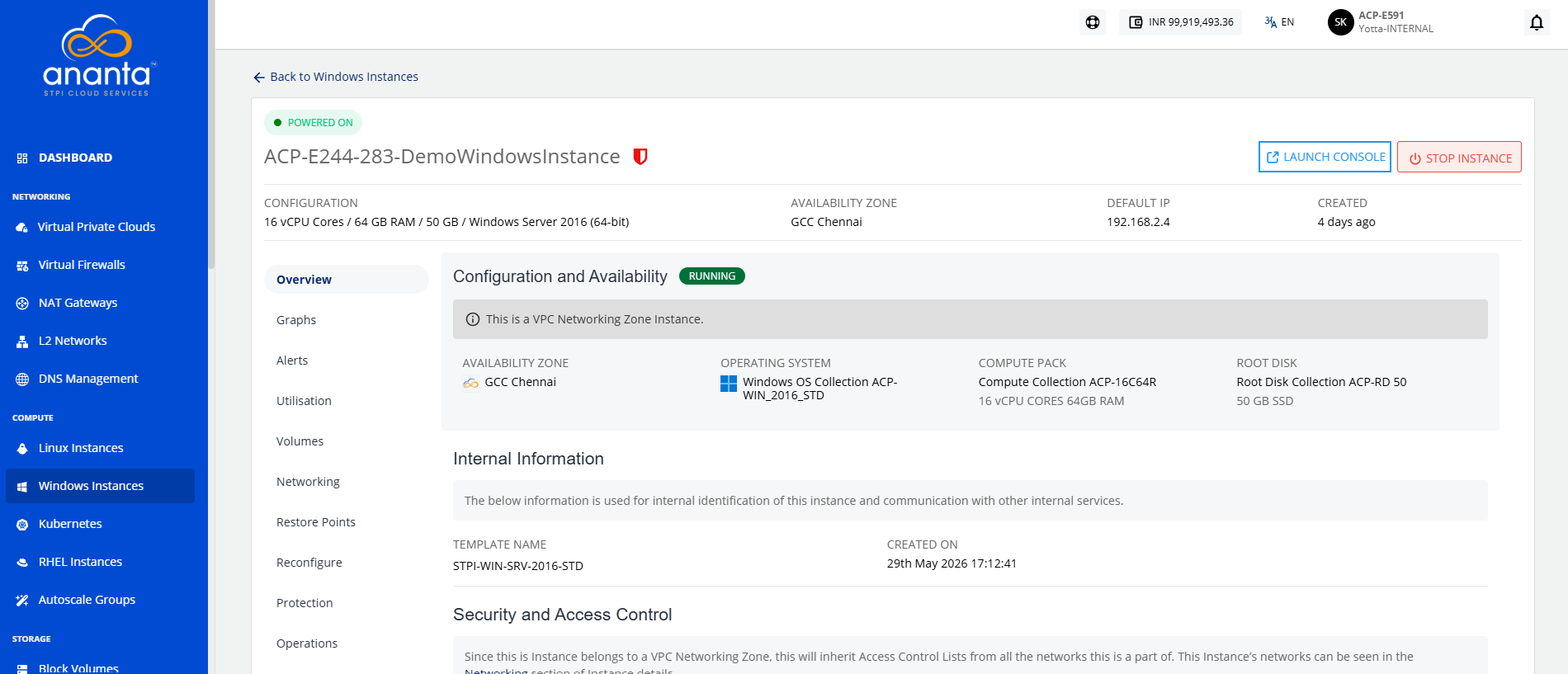Image resolution: width=1568 pixels, height=674 pixels.
Task: Change language using EN selector
Action: pos(1279,22)
